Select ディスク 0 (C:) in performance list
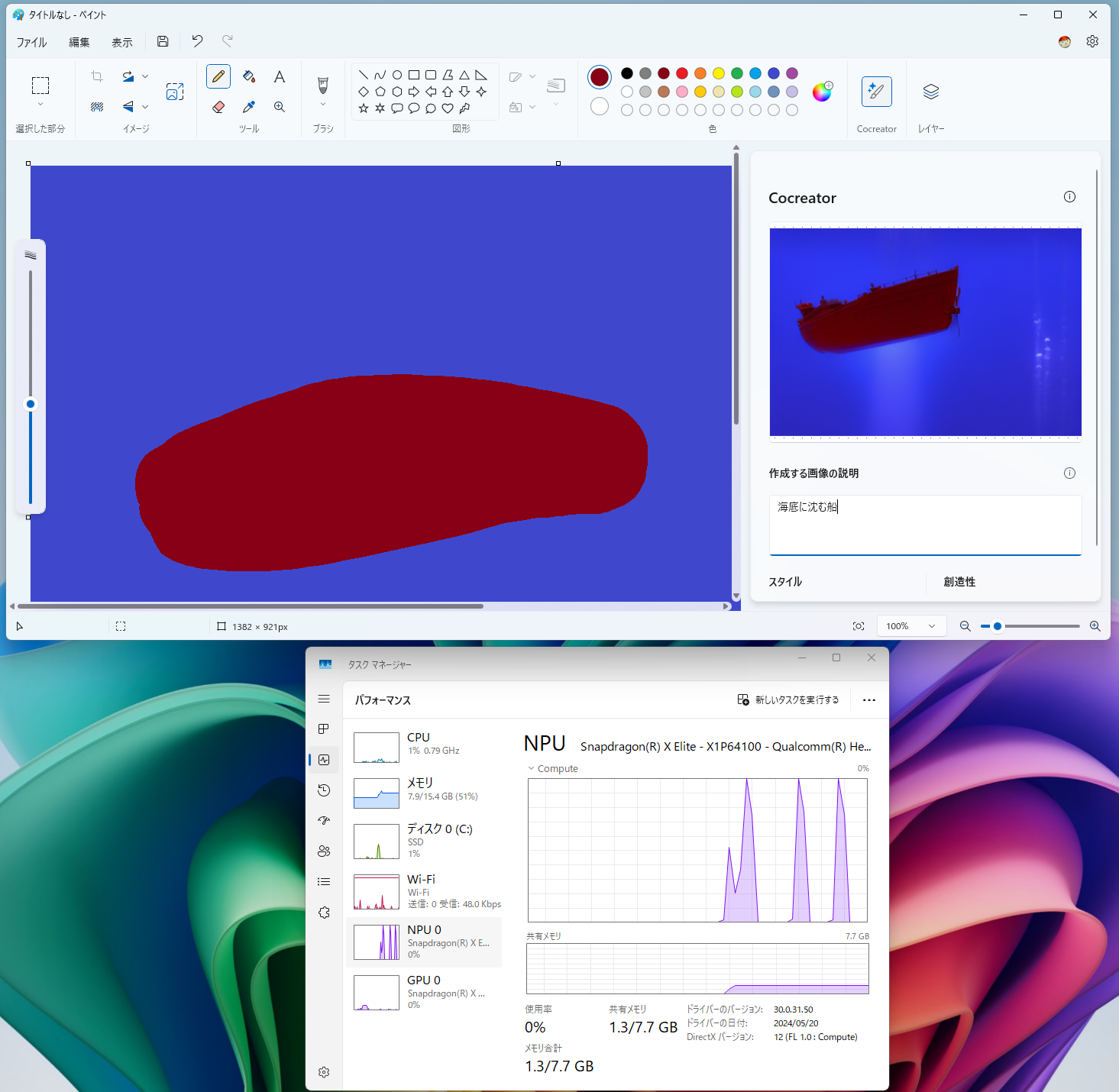 click(424, 841)
